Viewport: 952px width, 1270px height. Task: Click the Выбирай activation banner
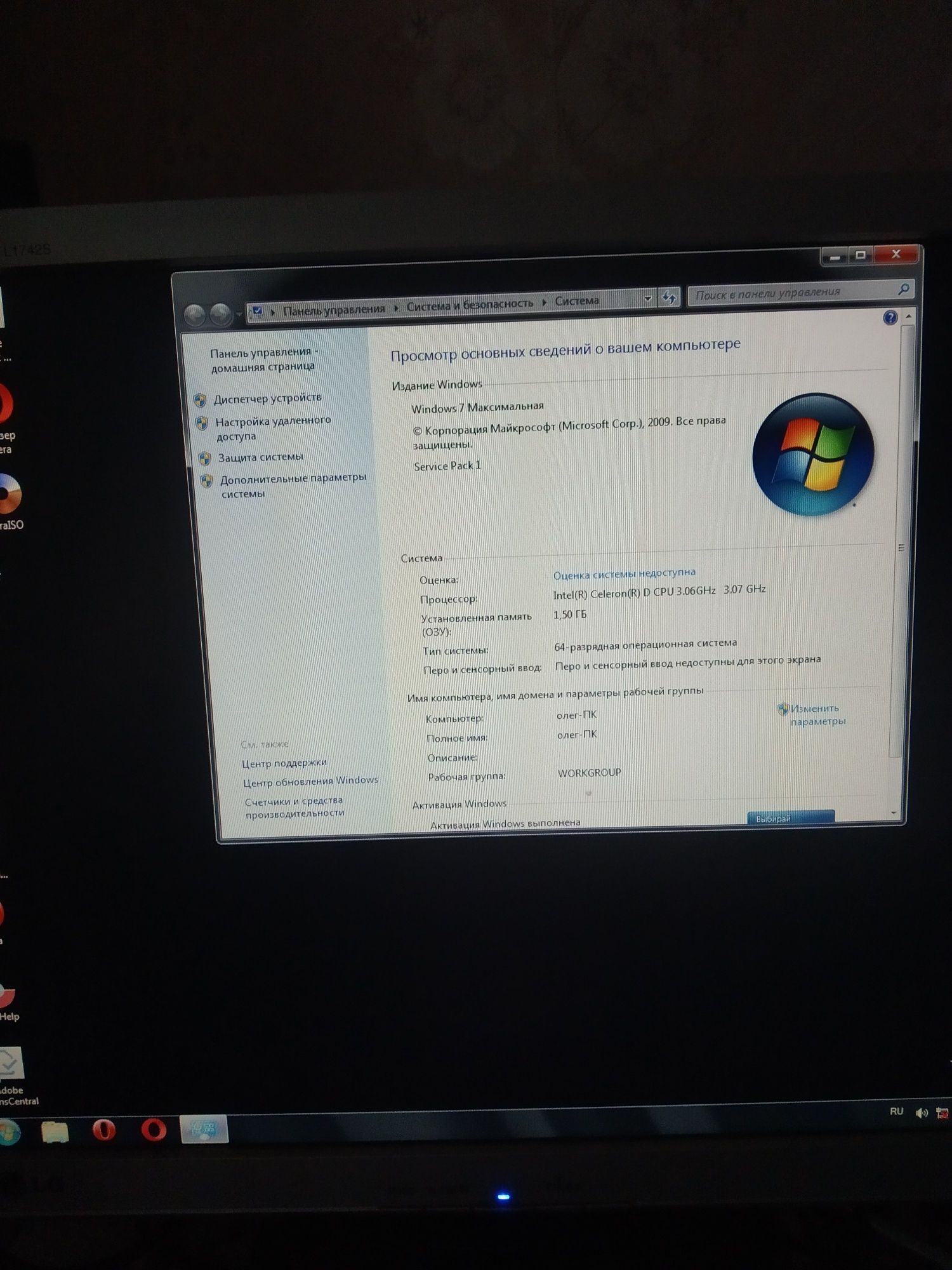[791, 817]
